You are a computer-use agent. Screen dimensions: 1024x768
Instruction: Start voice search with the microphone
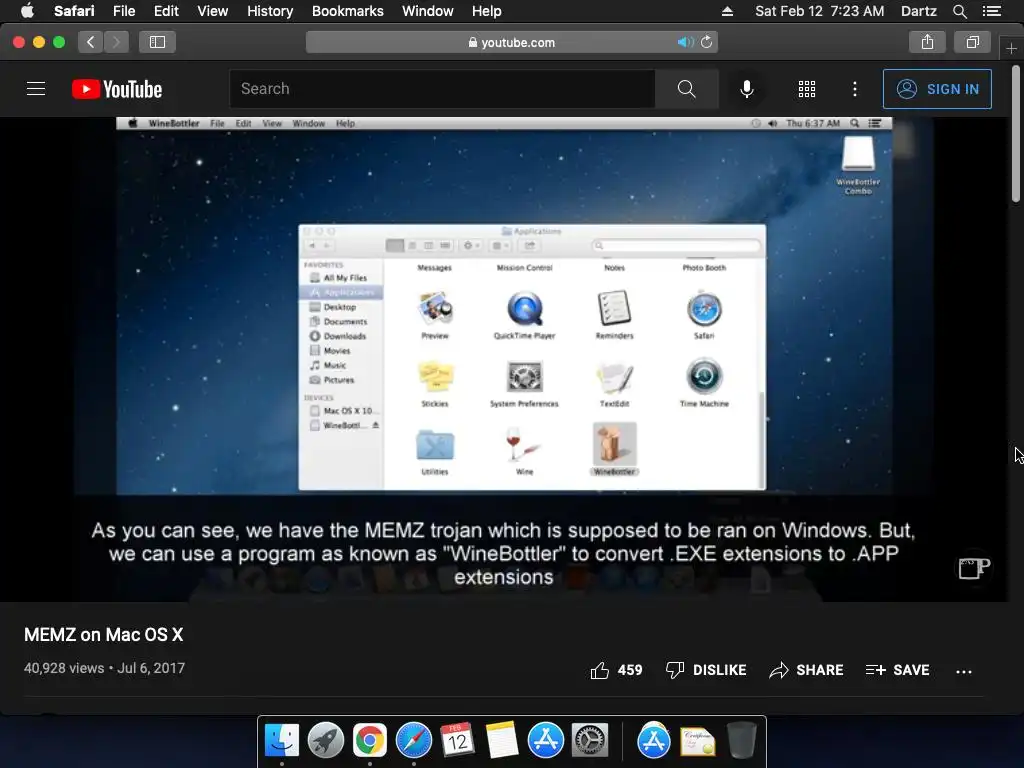pyautogui.click(x=746, y=89)
